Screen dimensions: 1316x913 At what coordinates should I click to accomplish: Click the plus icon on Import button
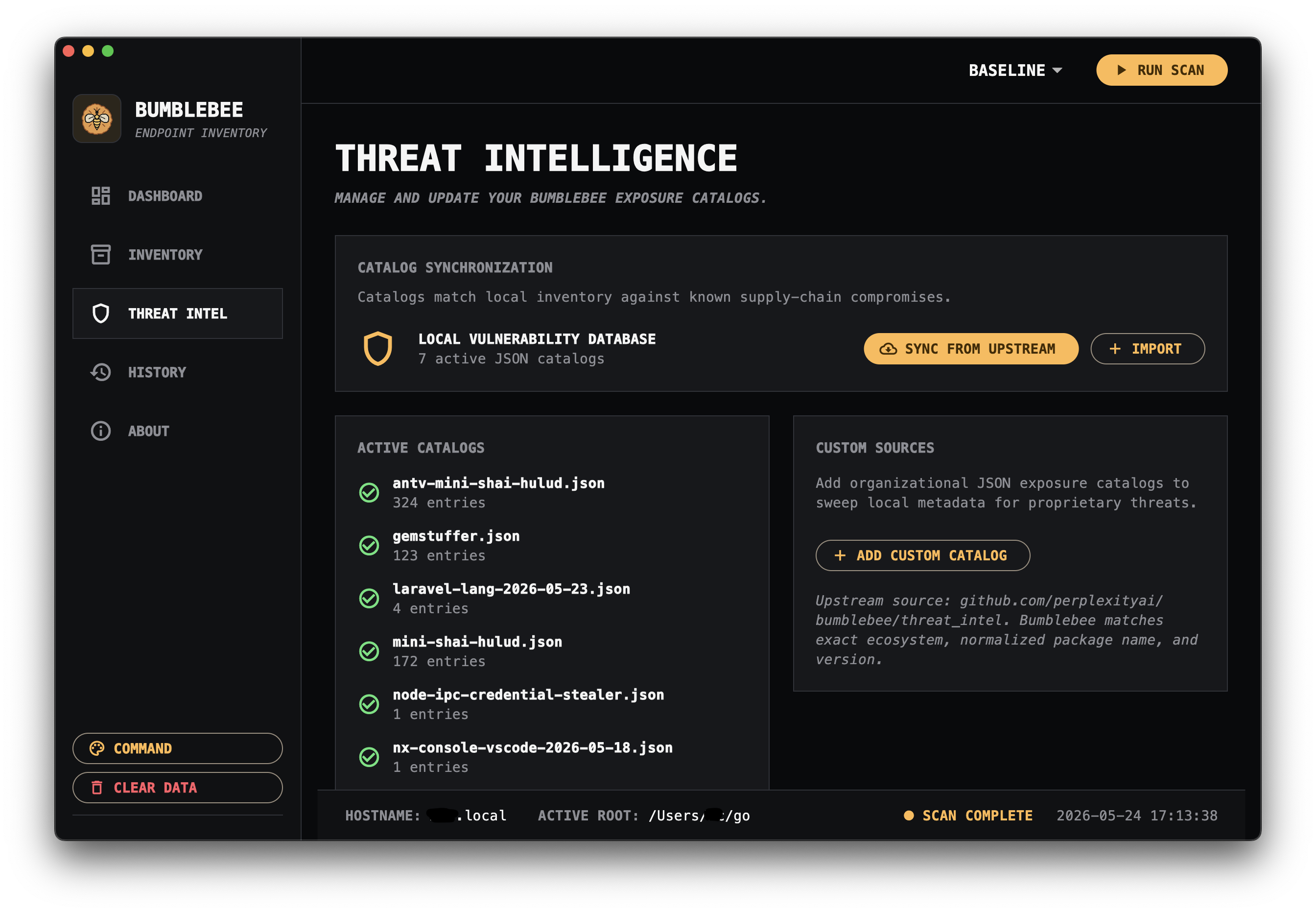(1115, 348)
